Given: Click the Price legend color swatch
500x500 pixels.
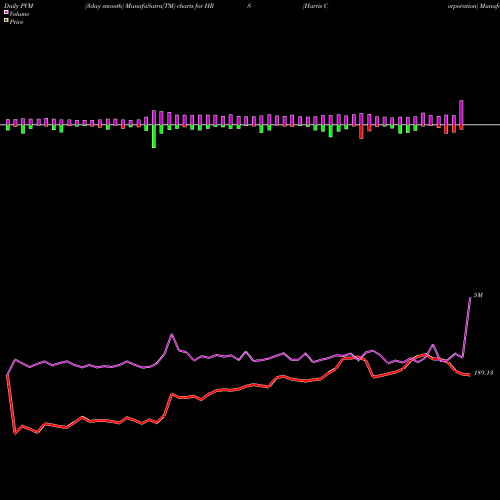Looking at the screenshot, I should 6,21.
